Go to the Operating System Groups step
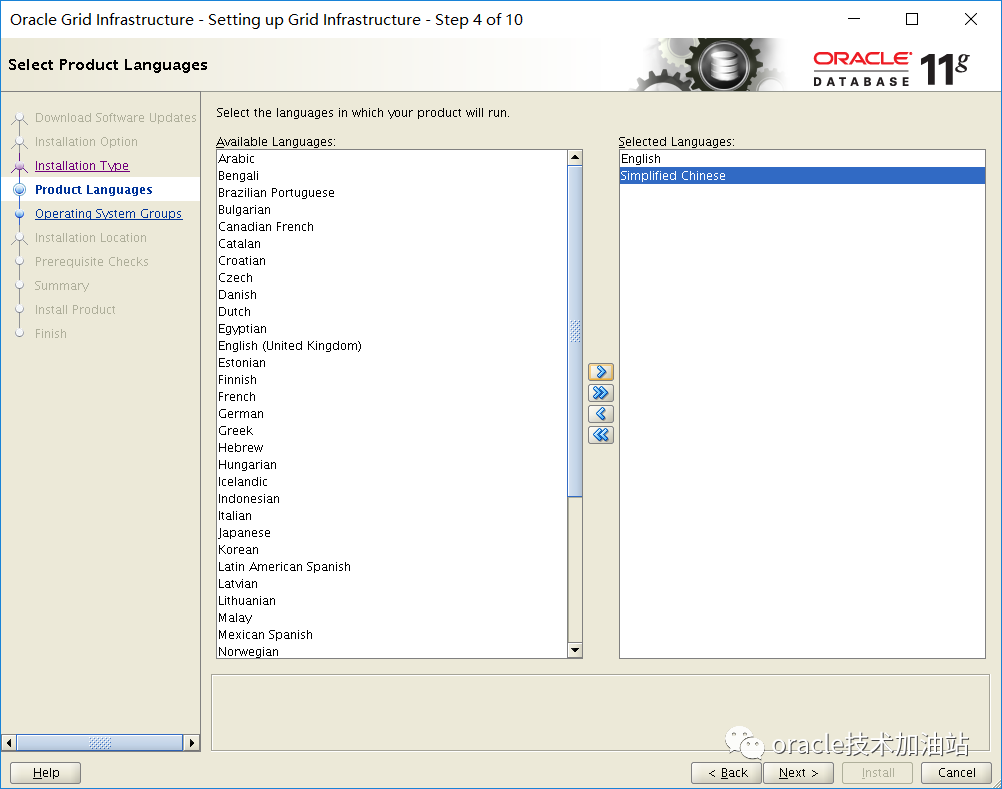Viewport: 1002px width, 789px height. [109, 213]
